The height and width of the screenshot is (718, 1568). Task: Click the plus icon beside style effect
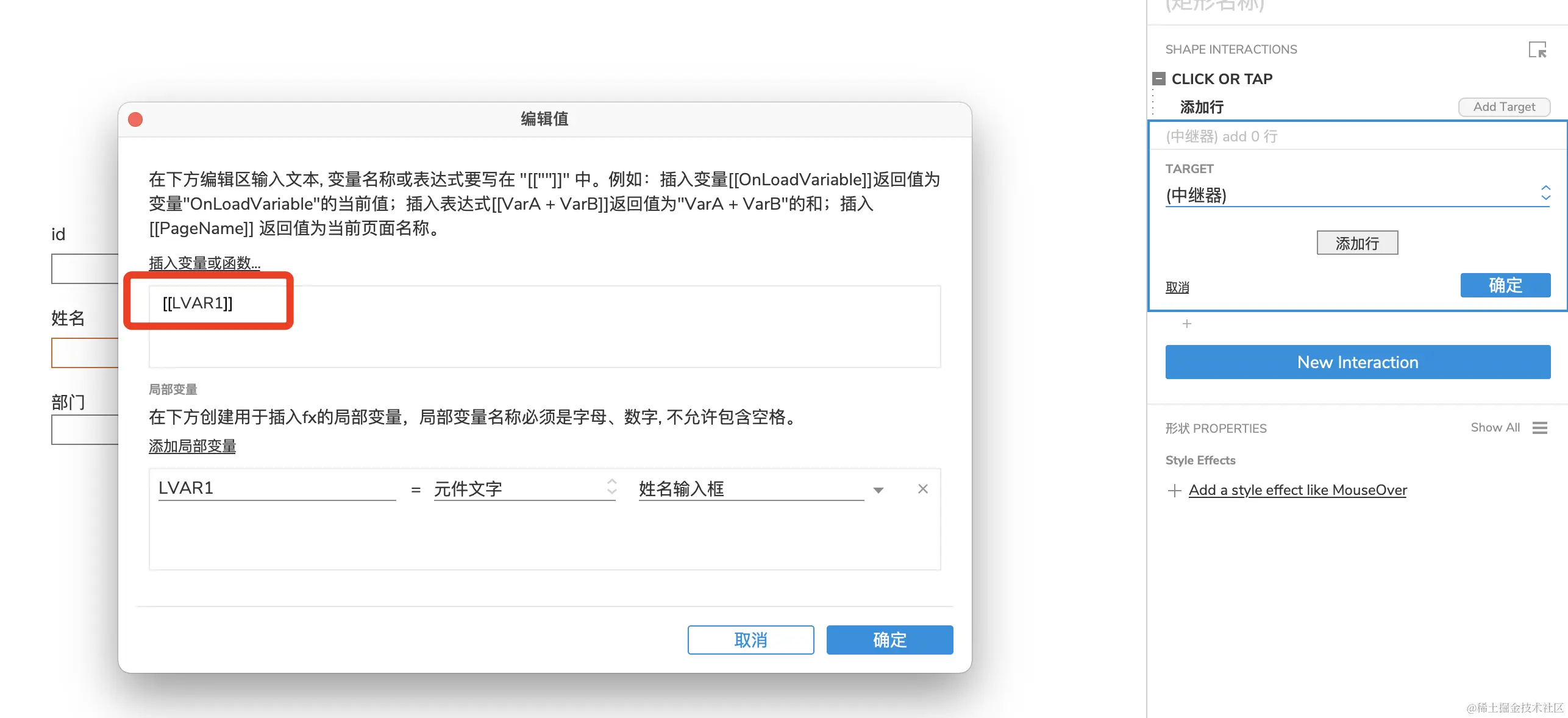coord(1174,491)
